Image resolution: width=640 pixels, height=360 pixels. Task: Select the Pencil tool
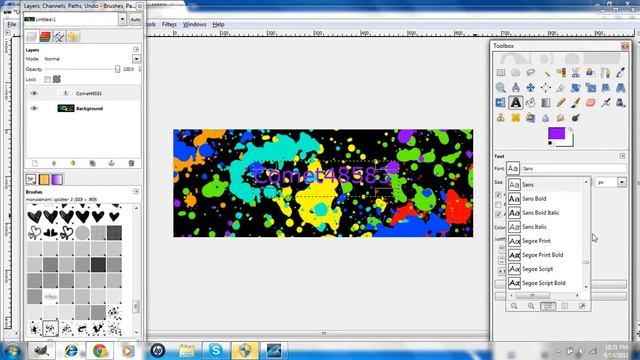click(561, 102)
